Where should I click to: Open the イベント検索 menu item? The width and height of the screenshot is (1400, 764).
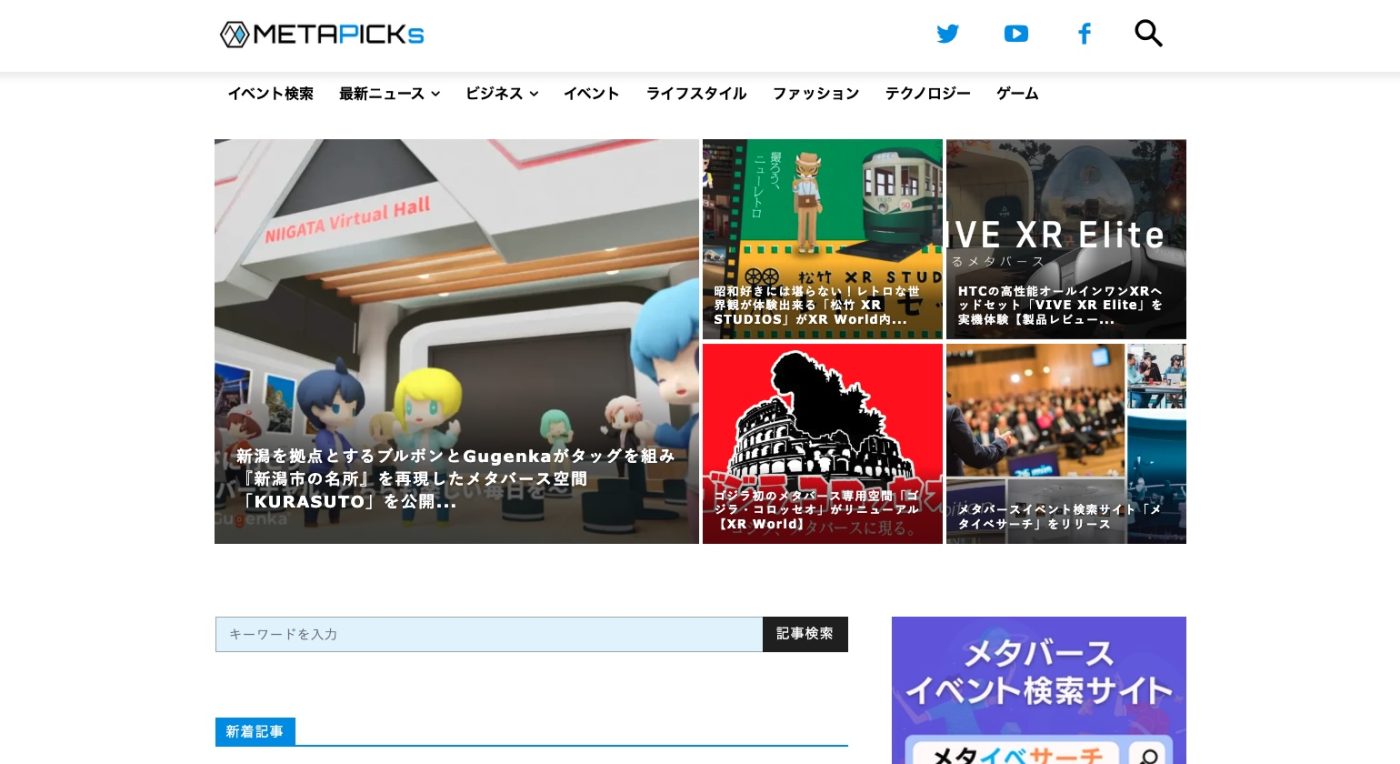tap(270, 93)
